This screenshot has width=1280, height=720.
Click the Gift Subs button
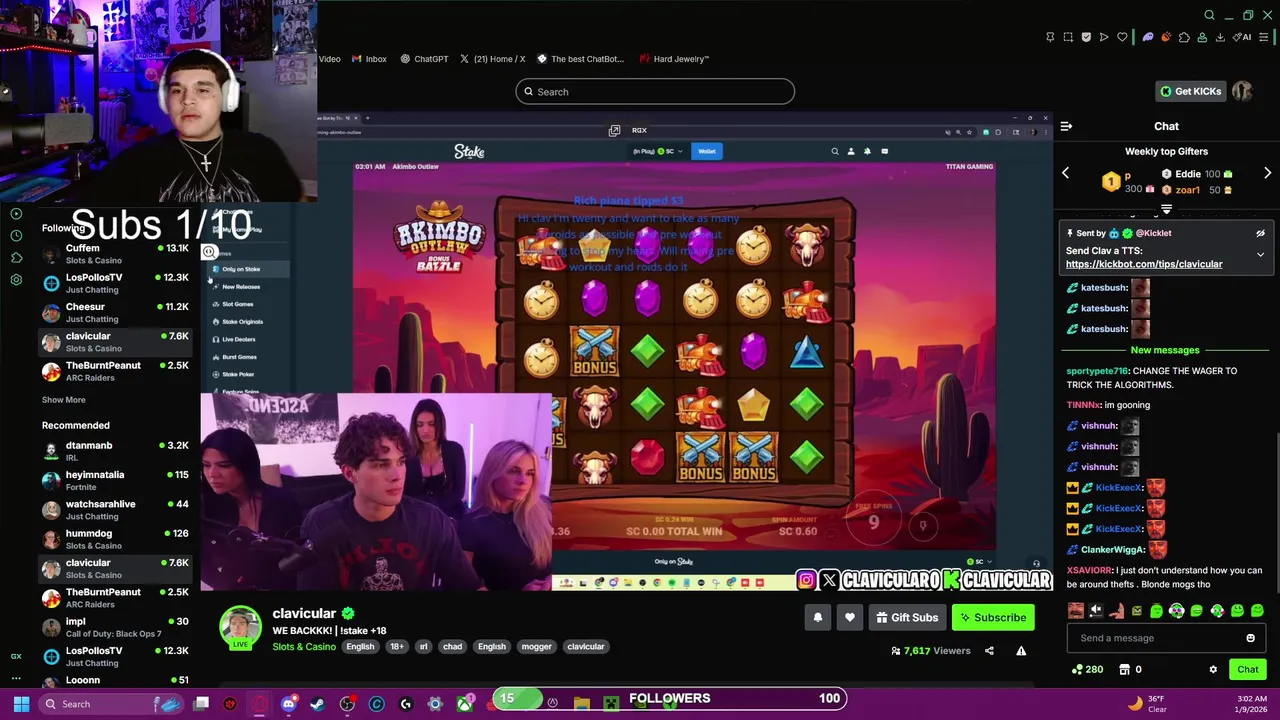point(907,618)
